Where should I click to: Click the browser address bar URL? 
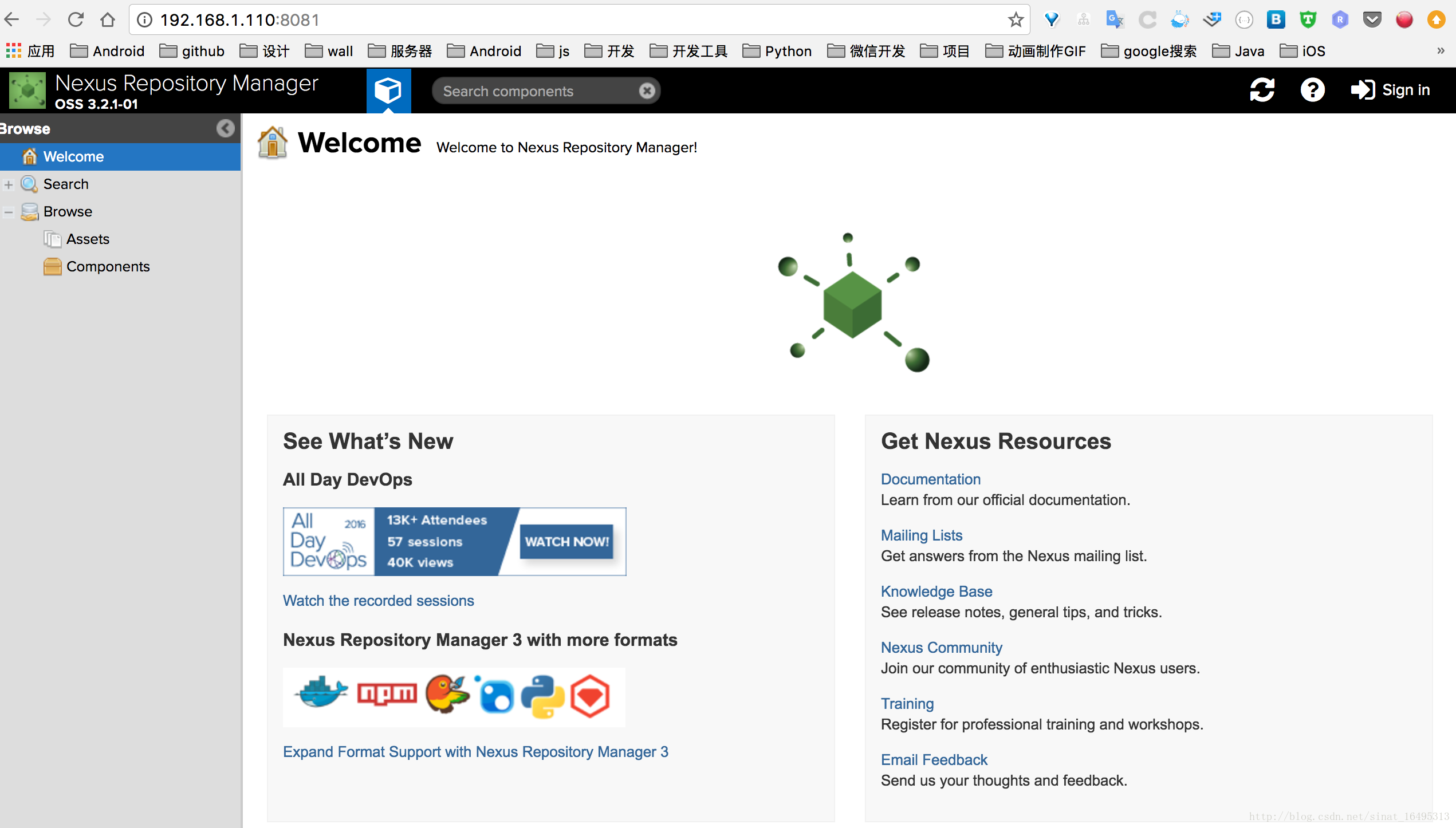pyautogui.click(x=239, y=20)
